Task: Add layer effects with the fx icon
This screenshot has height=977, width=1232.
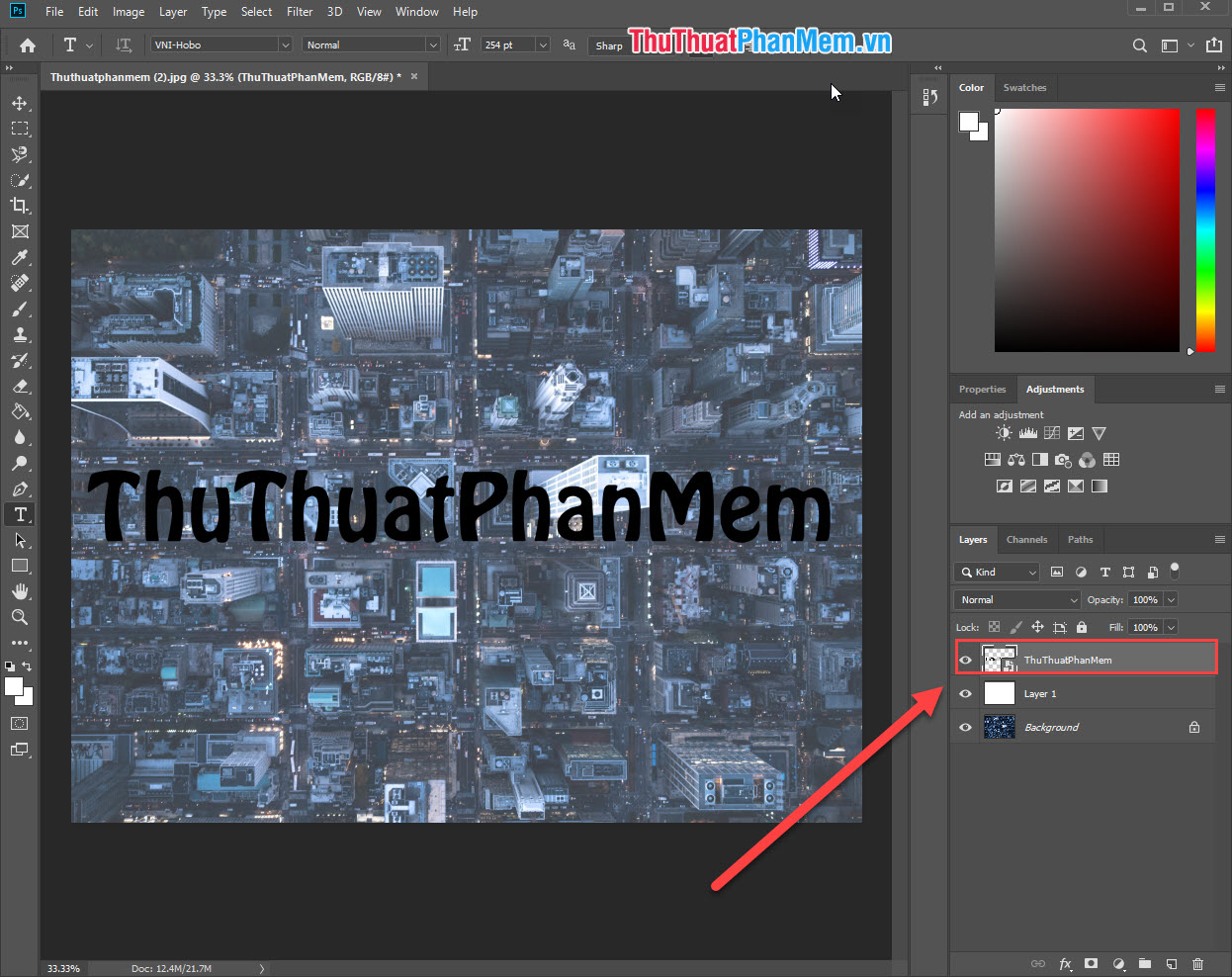Action: coord(1065,963)
